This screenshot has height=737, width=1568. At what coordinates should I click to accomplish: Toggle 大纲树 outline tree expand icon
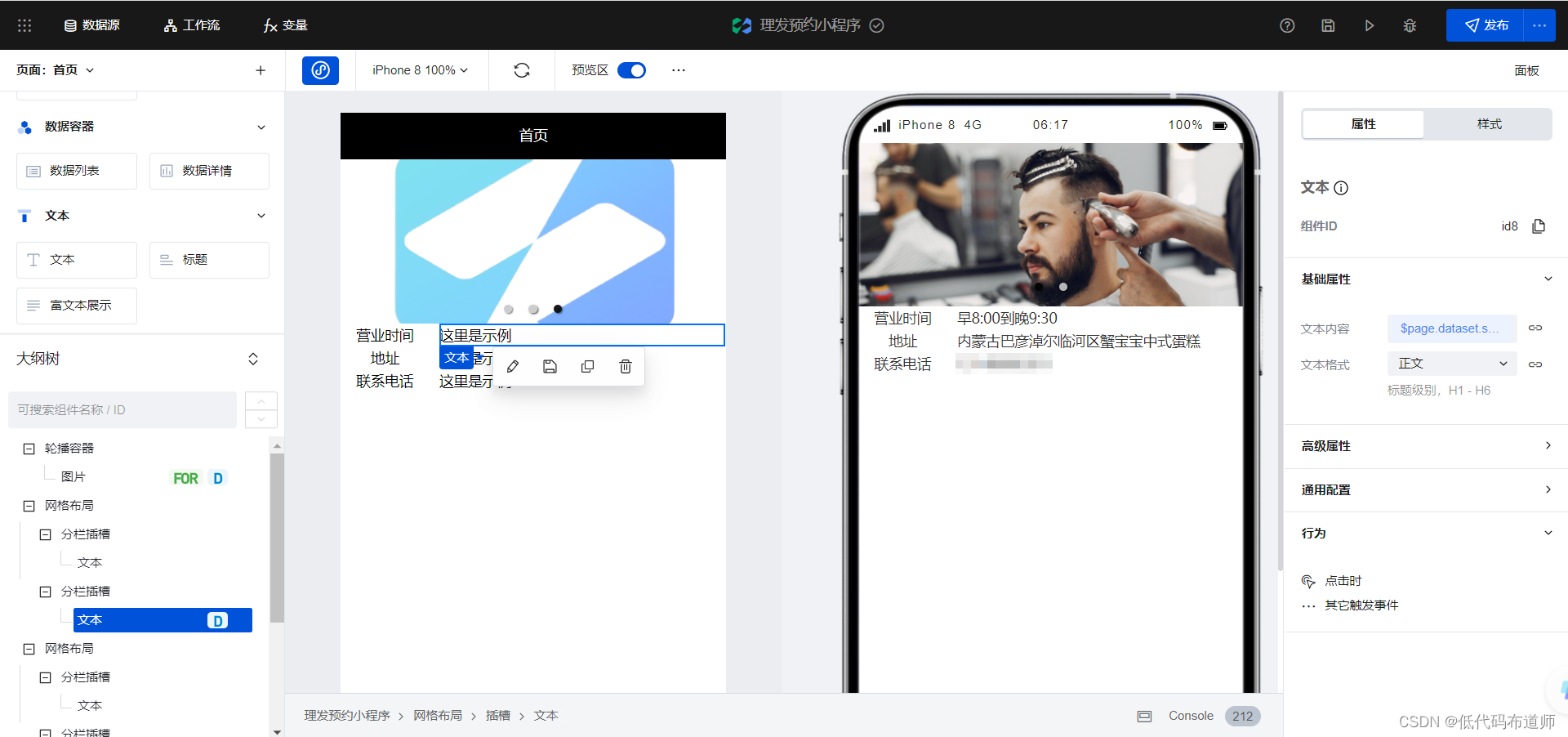253,359
